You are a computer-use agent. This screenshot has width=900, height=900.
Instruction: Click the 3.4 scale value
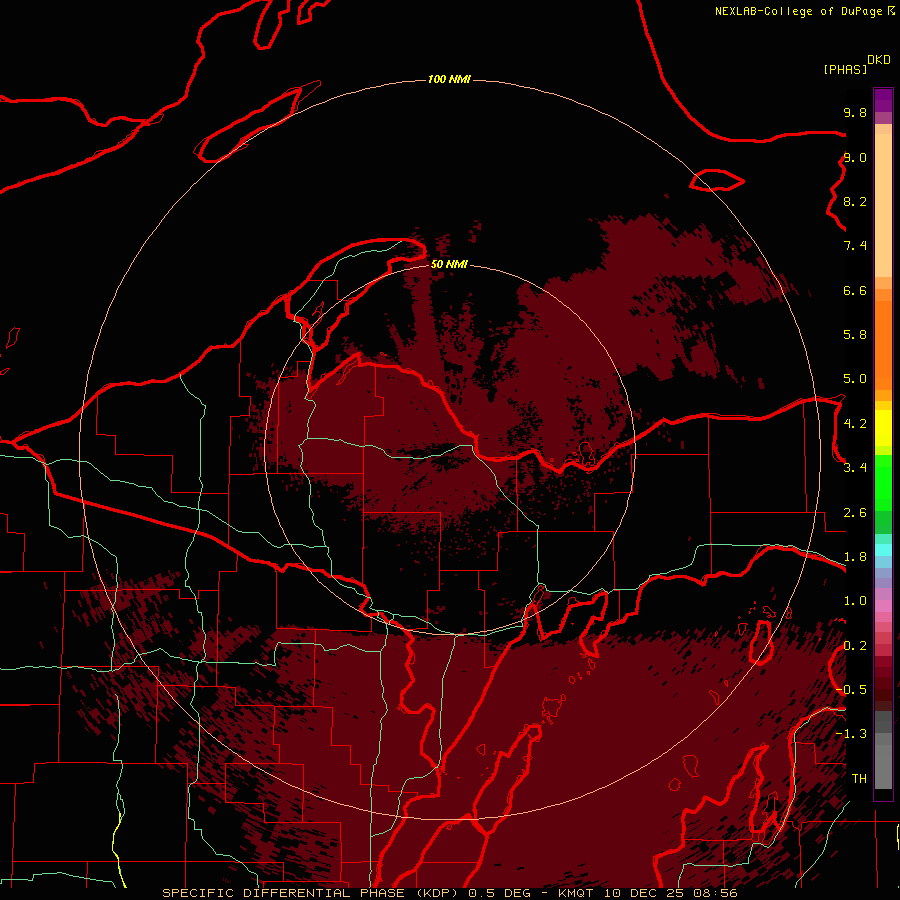[x=855, y=468]
